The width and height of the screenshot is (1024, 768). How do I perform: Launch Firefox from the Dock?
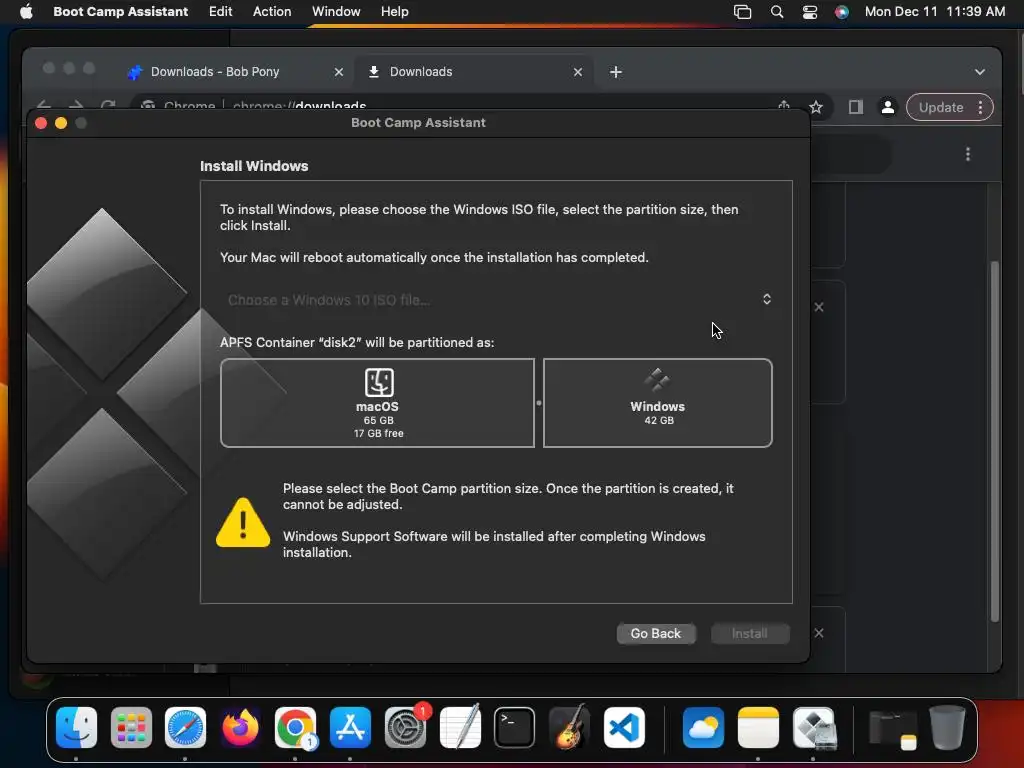240,727
